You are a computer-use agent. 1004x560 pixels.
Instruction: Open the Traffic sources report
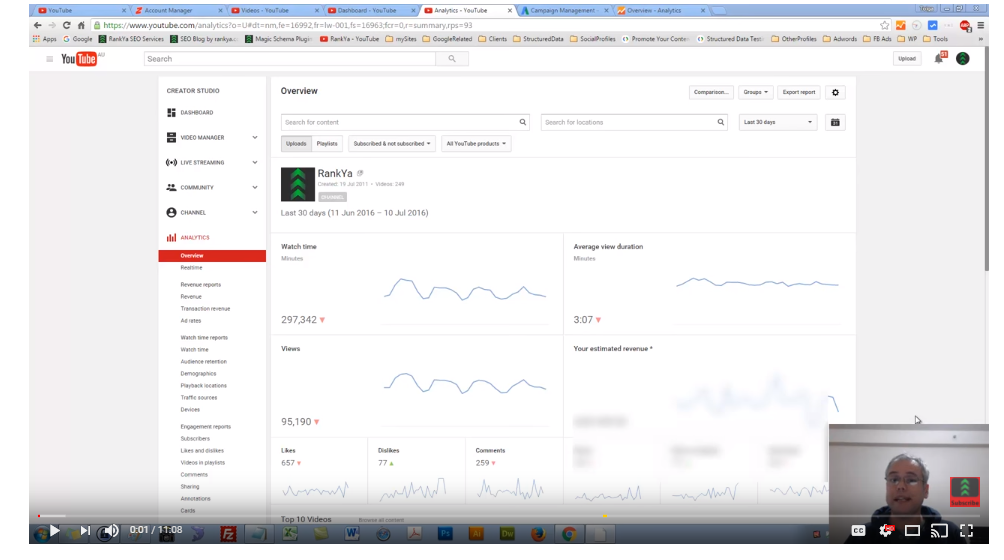click(x=199, y=397)
